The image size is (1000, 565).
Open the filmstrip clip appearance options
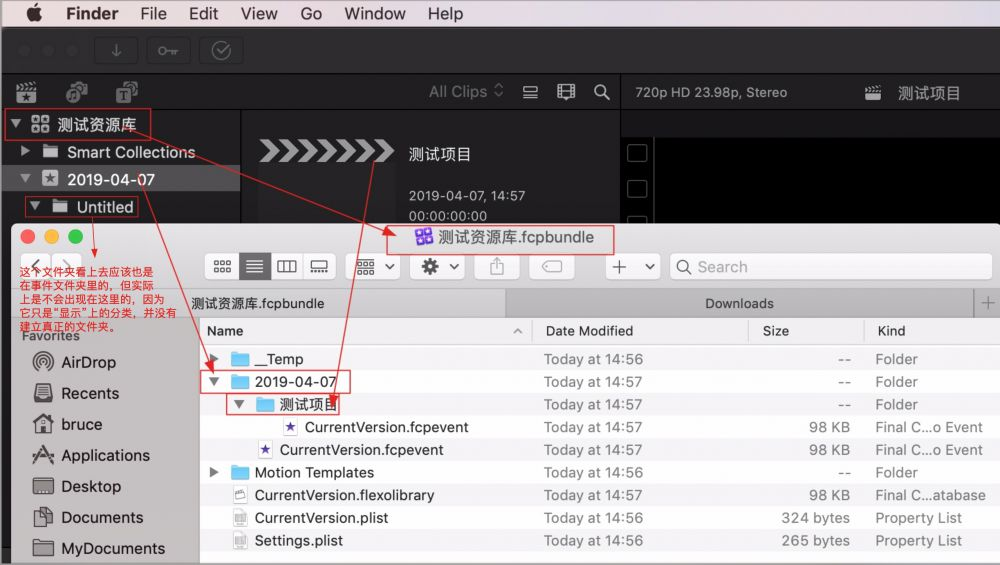pos(566,92)
